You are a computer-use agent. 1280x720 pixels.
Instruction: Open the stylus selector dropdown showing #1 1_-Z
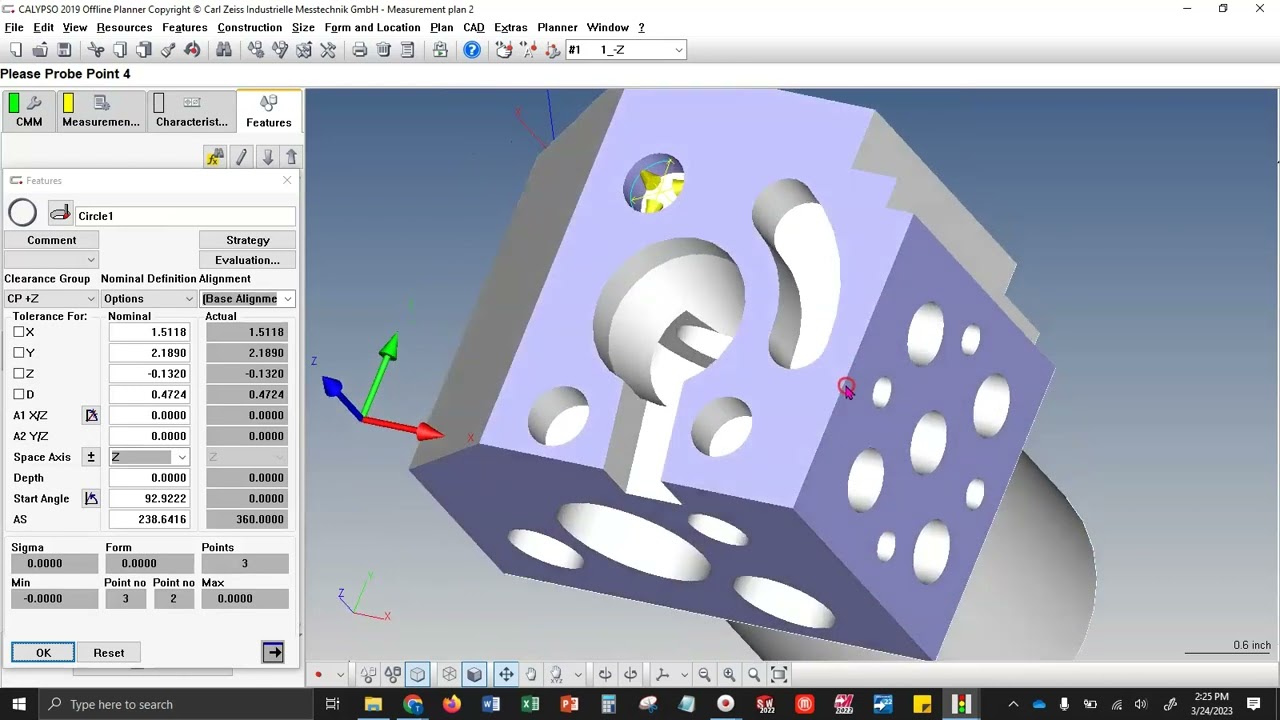(626, 50)
